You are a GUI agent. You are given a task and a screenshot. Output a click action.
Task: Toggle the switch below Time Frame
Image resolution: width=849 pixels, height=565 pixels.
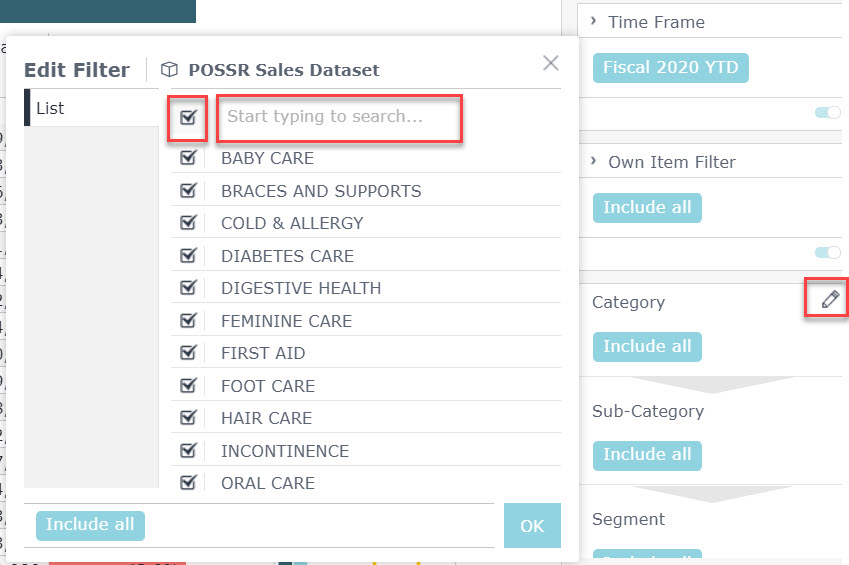828,113
